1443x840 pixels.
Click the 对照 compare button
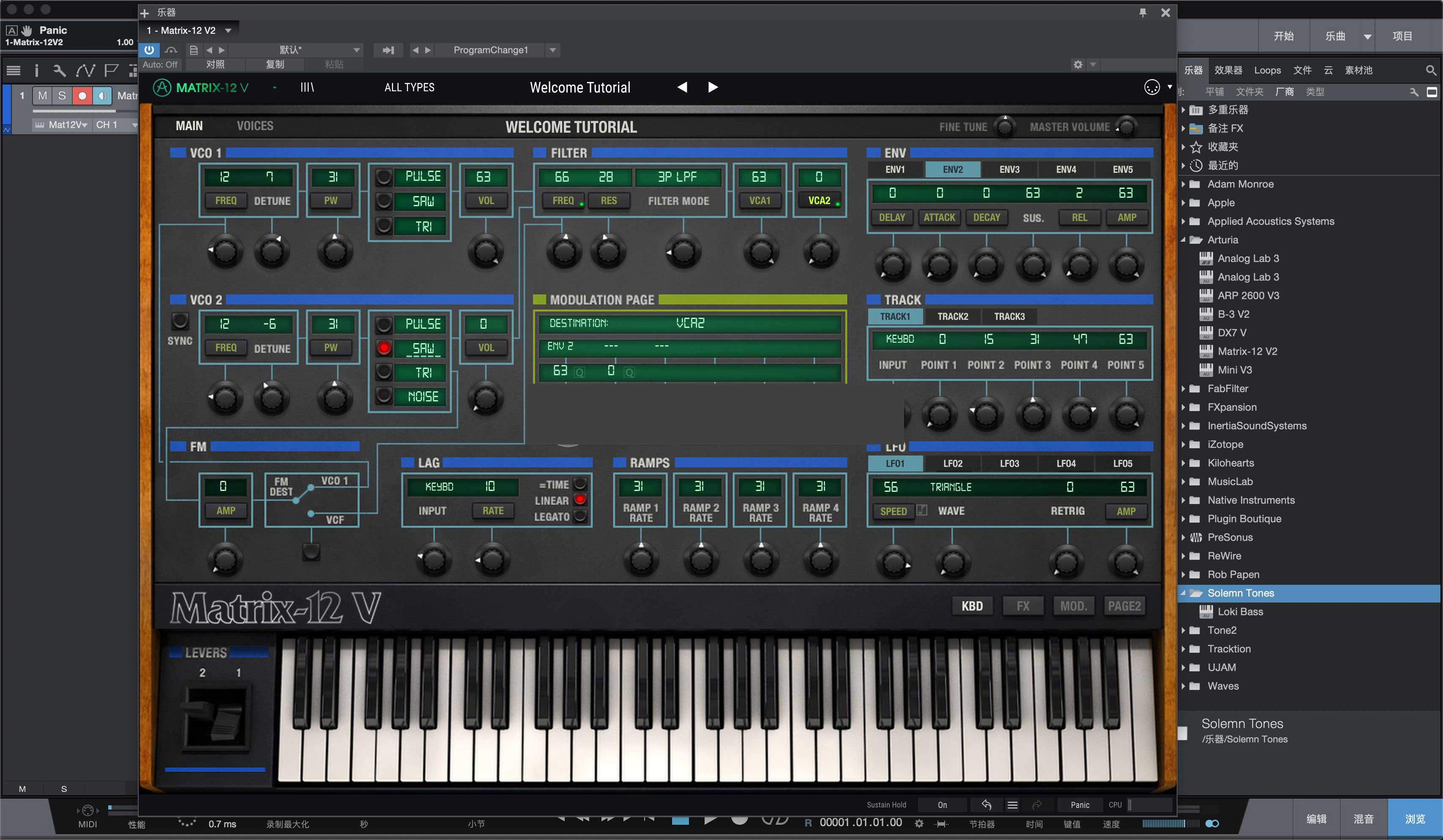[215, 64]
